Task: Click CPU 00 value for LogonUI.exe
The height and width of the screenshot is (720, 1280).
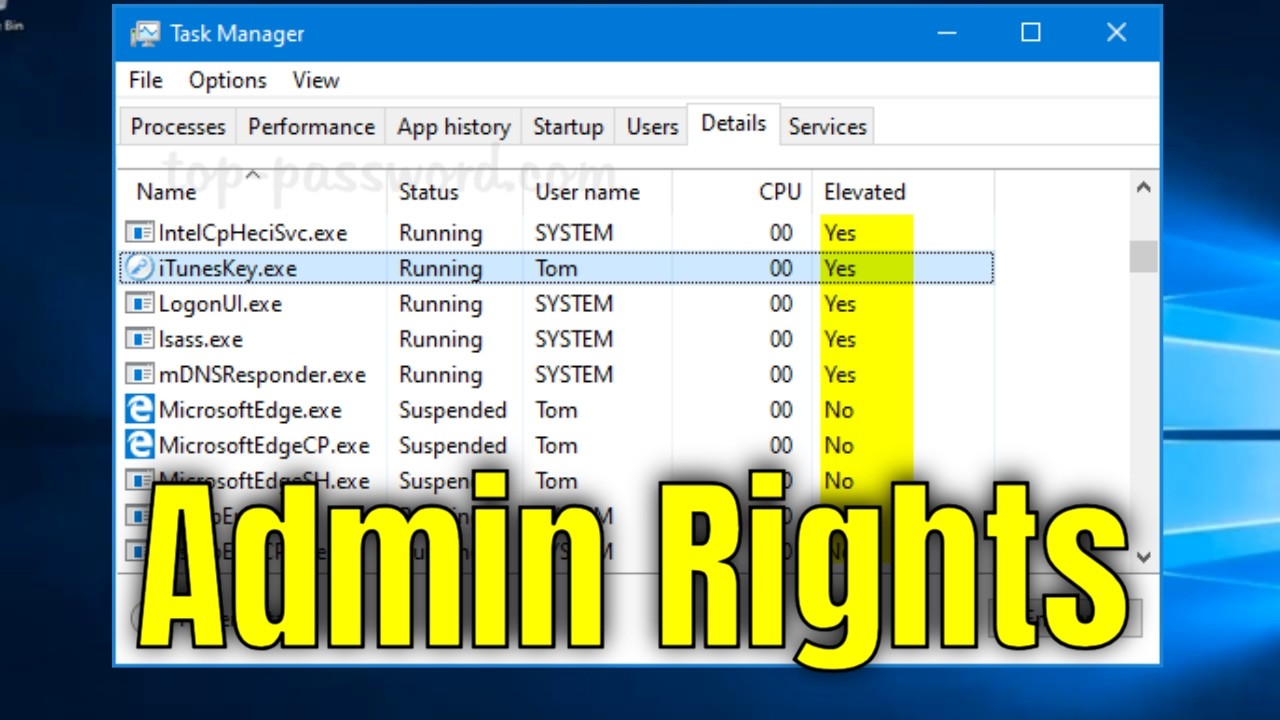Action: 781,304
